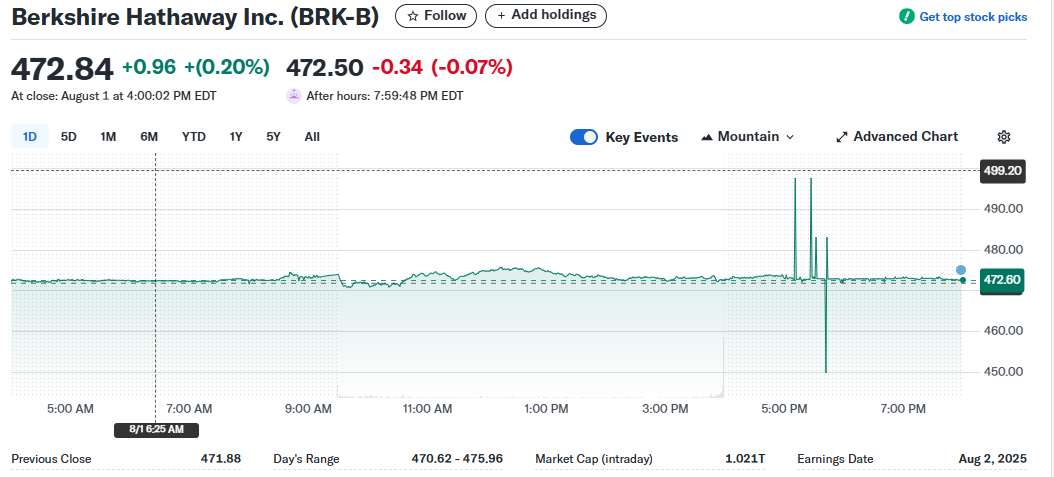This screenshot has height=477, width=1054.
Task: Select the 5Y chart range
Action: pyautogui.click(x=273, y=137)
